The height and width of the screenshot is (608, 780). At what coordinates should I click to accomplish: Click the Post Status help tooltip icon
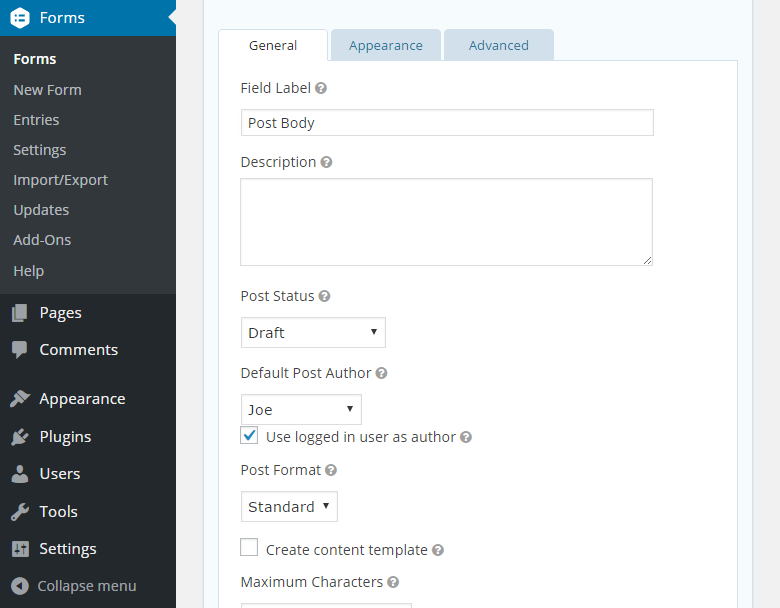(x=324, y=296)
